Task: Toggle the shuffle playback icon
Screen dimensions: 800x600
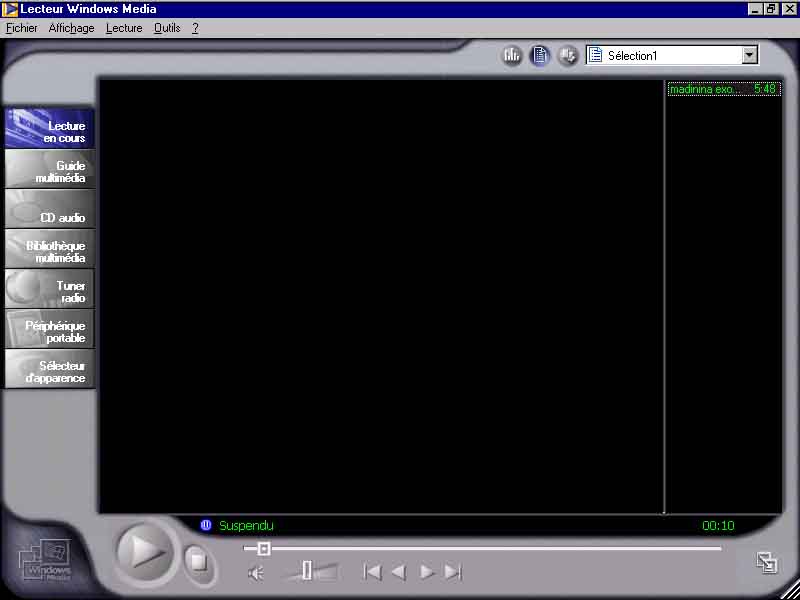Action: click(x=567, y=55)
